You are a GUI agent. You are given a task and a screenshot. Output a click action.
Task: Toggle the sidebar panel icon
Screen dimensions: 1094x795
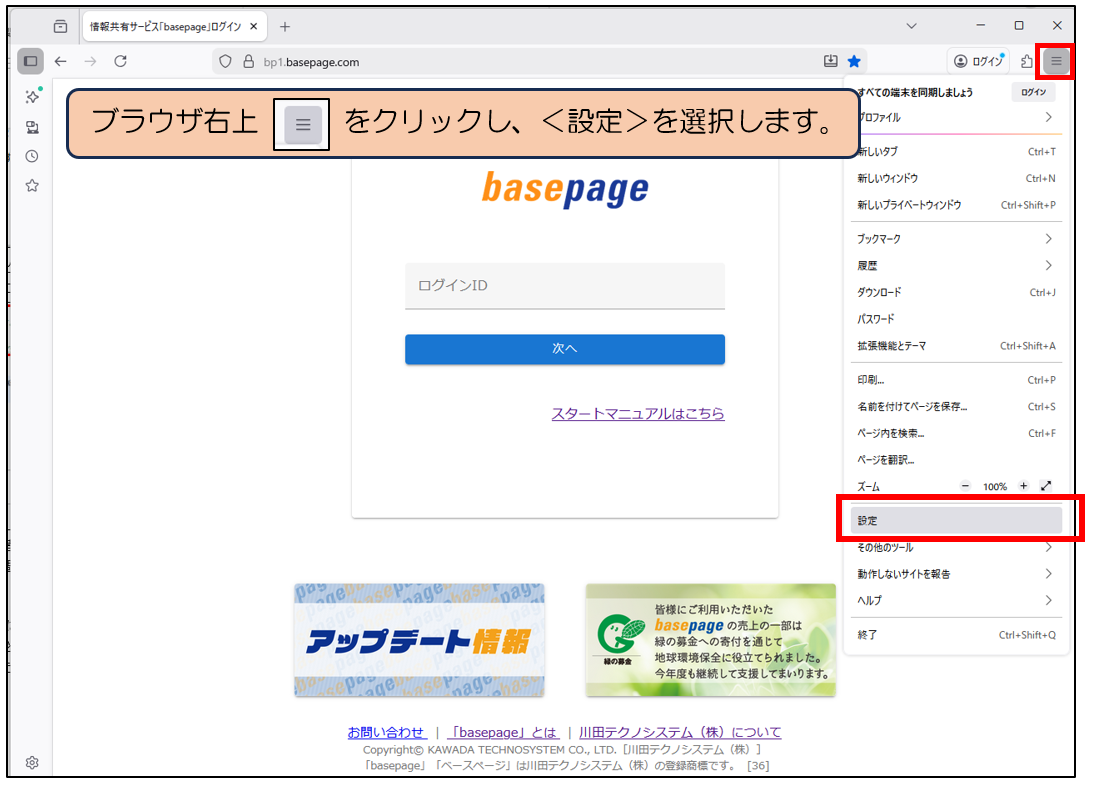[x=30, y=61]
